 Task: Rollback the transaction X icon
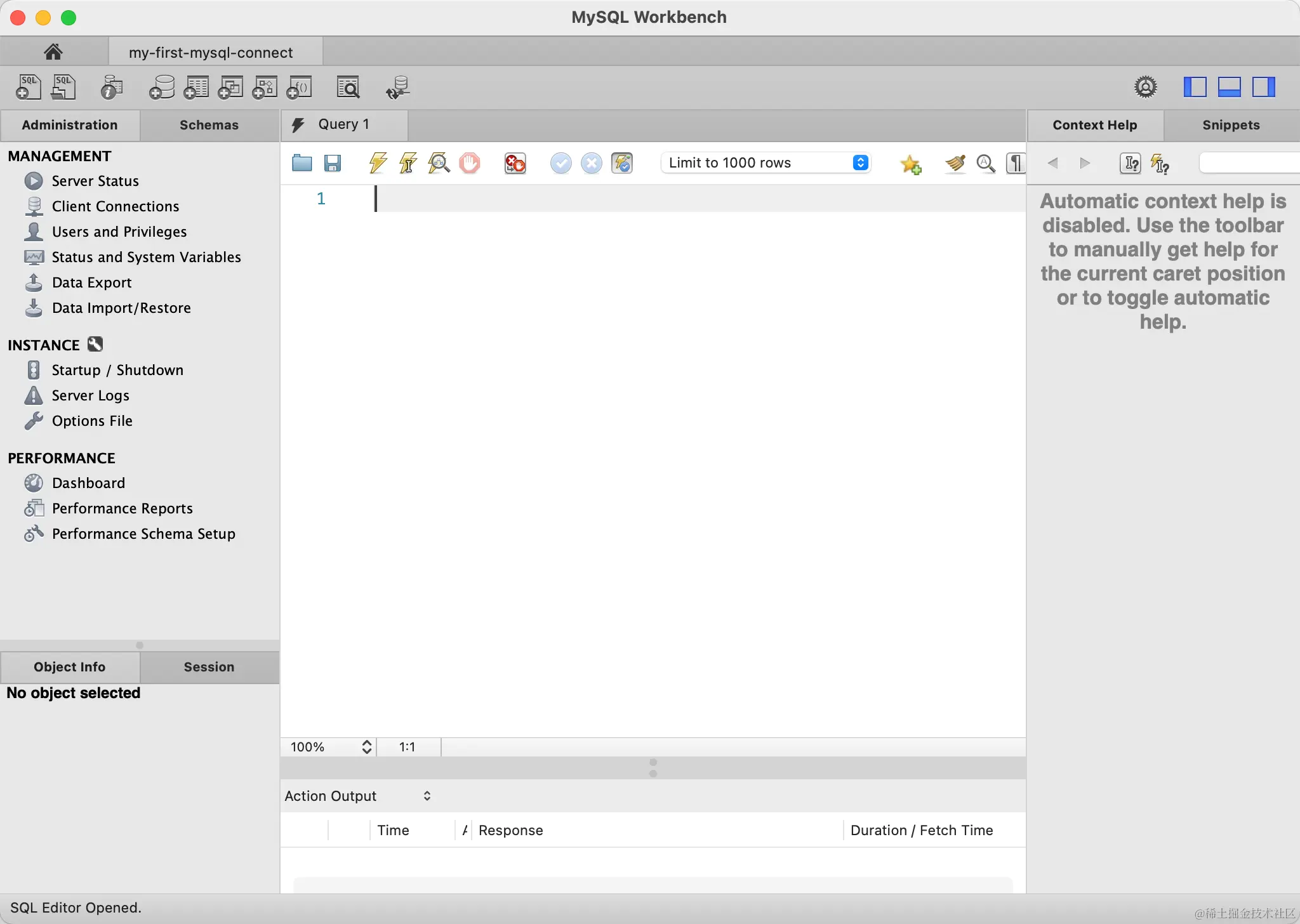point(591,163)
